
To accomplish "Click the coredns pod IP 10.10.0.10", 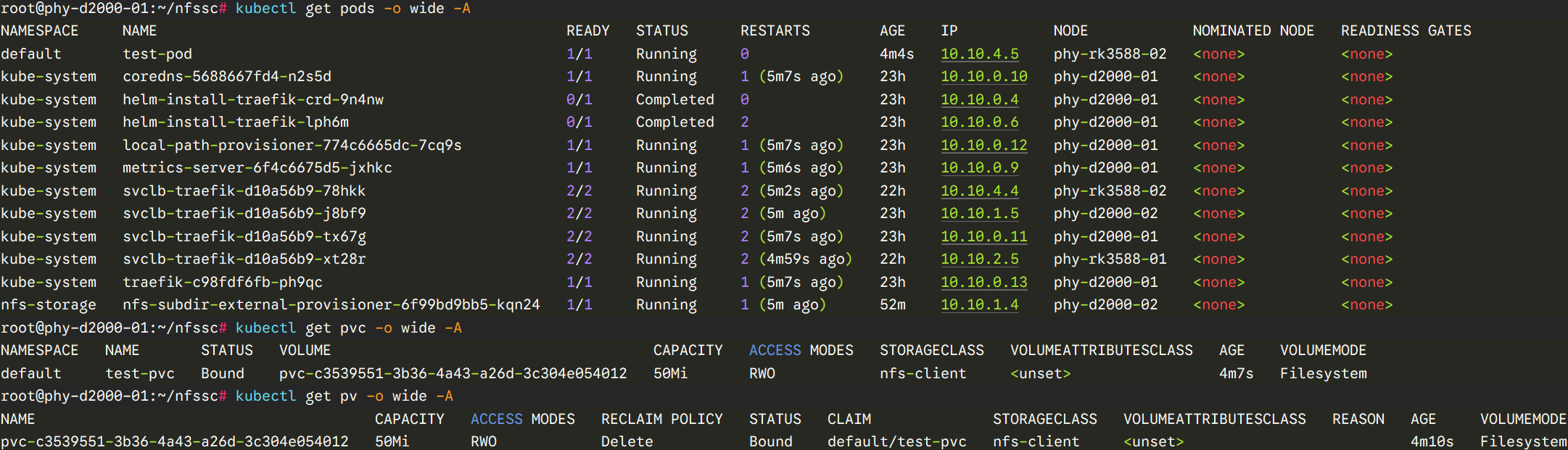I will (x=983, y=77).
